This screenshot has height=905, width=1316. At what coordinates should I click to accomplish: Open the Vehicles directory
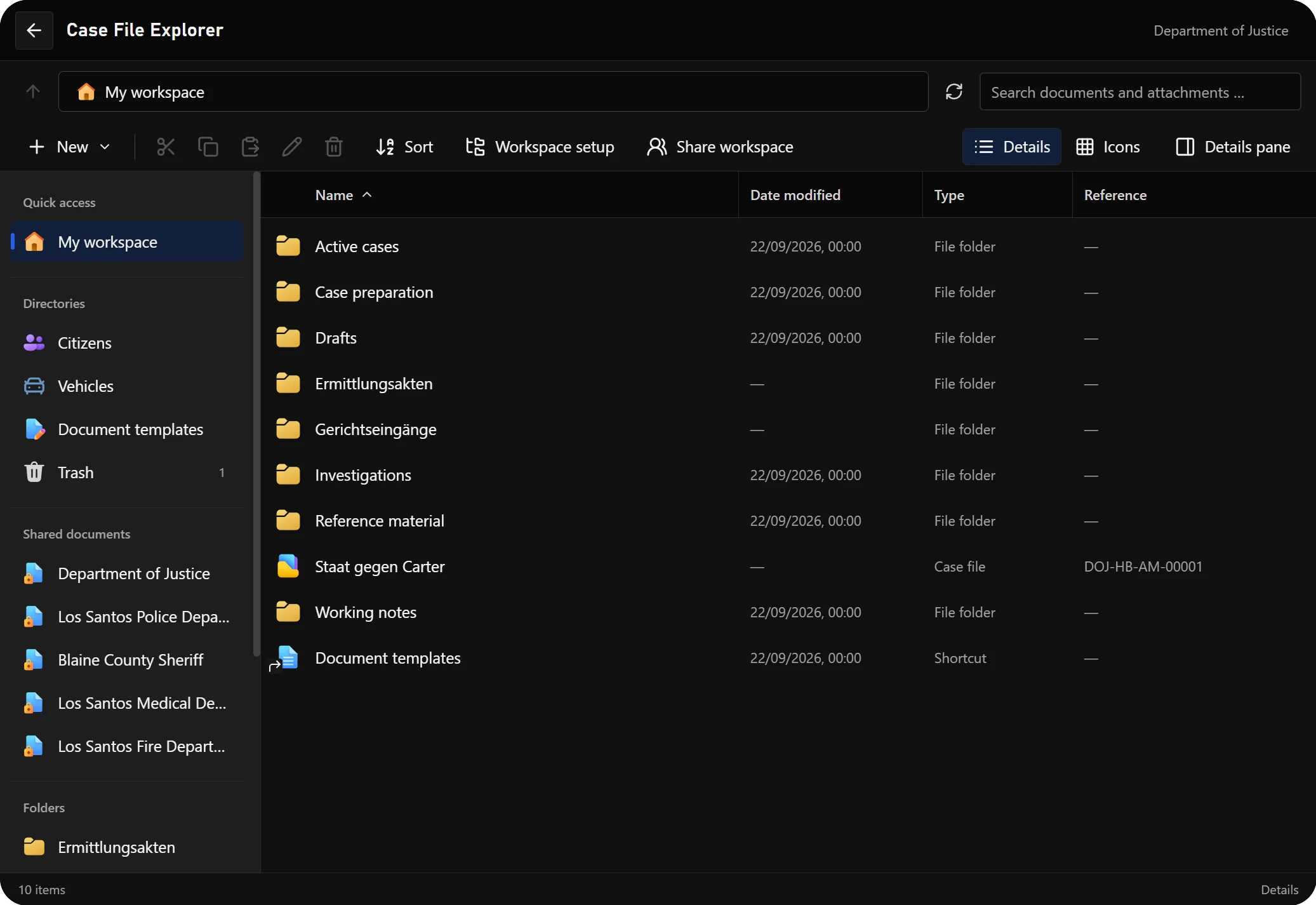(127, 386)
